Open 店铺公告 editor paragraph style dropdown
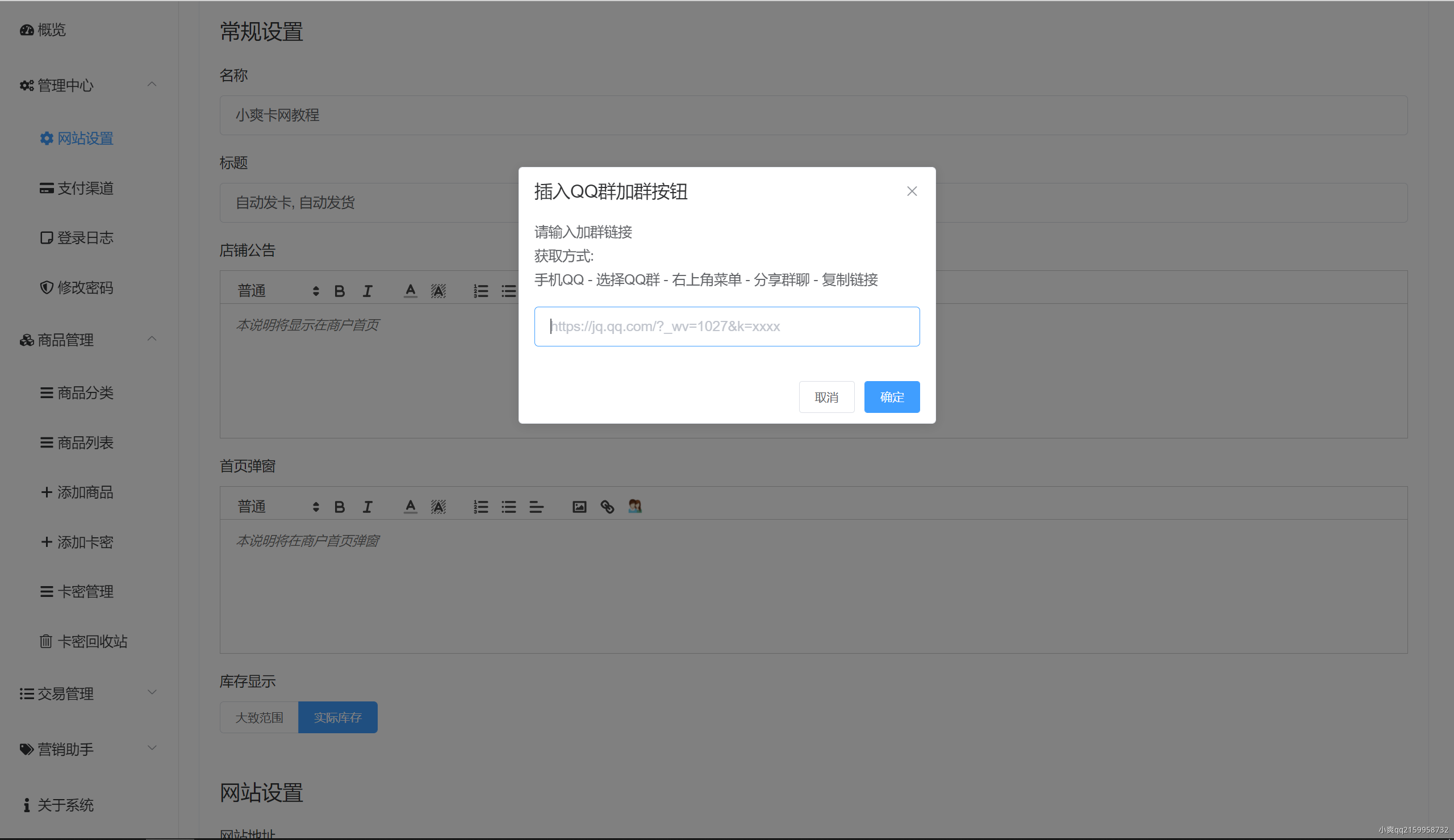The image size is (1454, 840). coord(278,291)
